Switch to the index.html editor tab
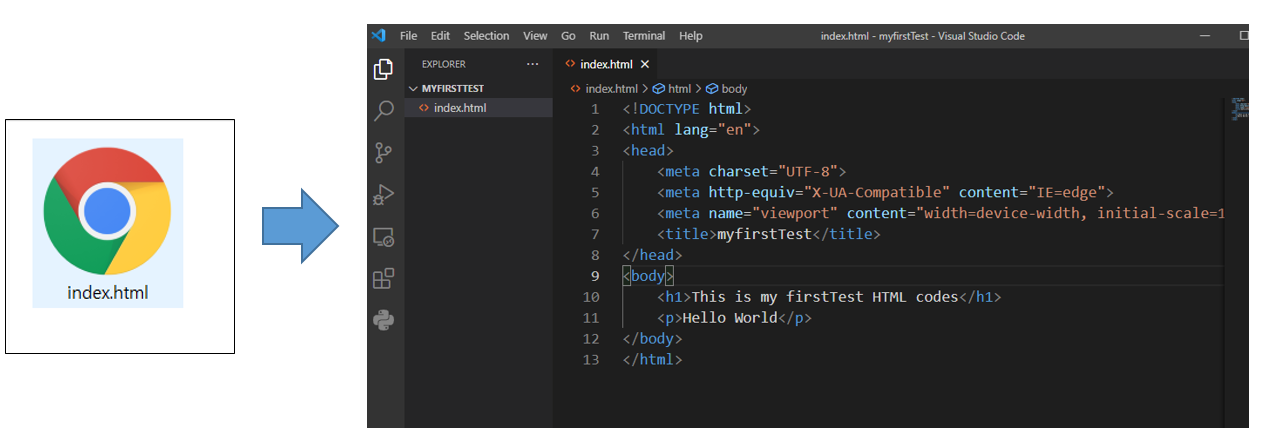Screen dimensions: 1265x439 tap(606, 64)
